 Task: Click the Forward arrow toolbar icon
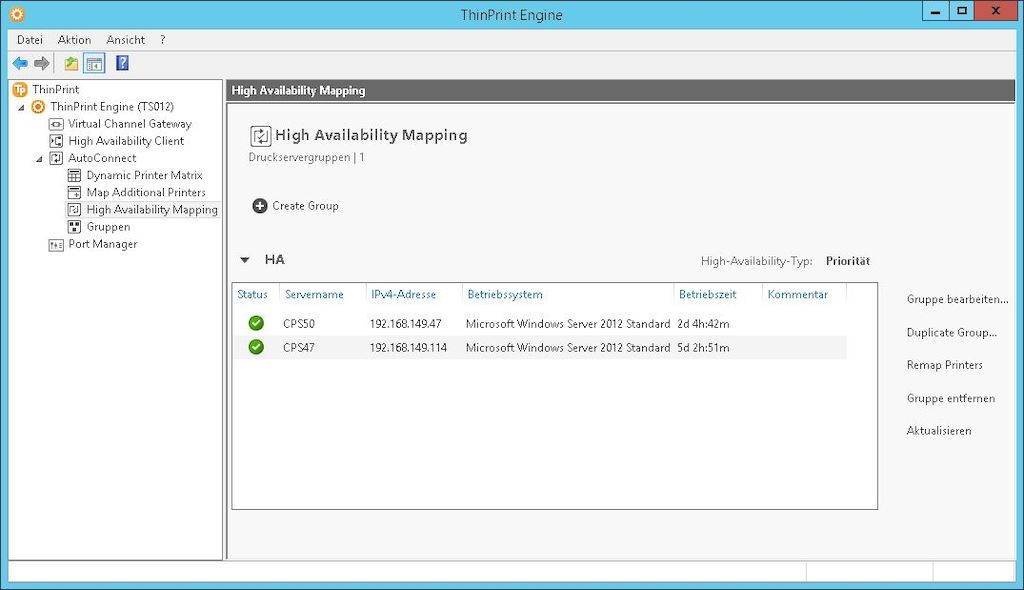pyautogui.click(x=42, y=63)
